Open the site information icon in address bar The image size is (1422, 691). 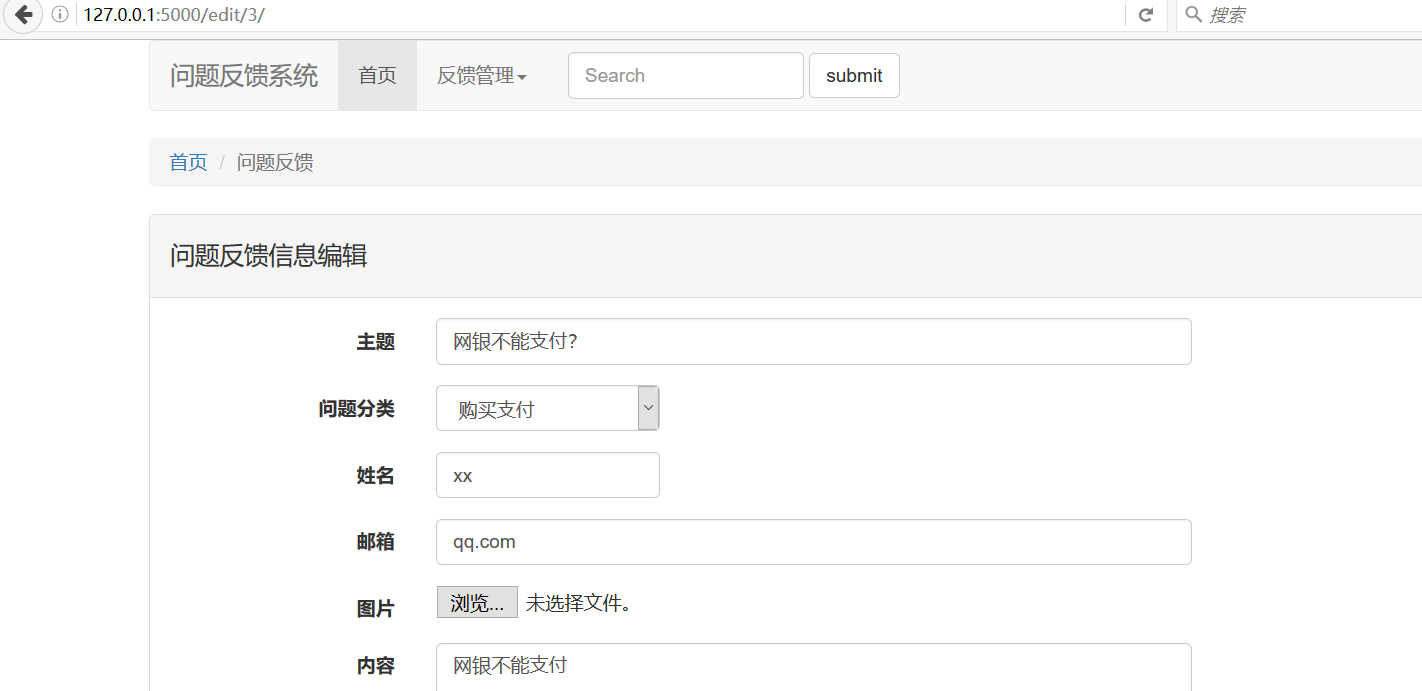(60, 15)
